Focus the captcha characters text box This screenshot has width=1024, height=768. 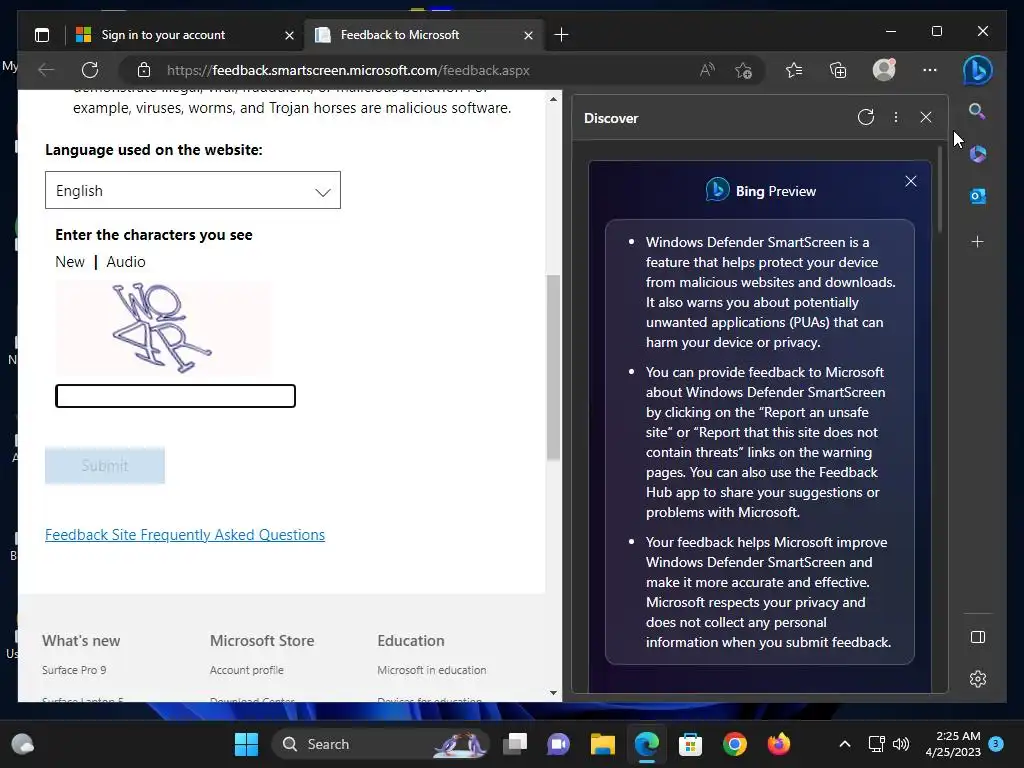(x=175, y=396)
